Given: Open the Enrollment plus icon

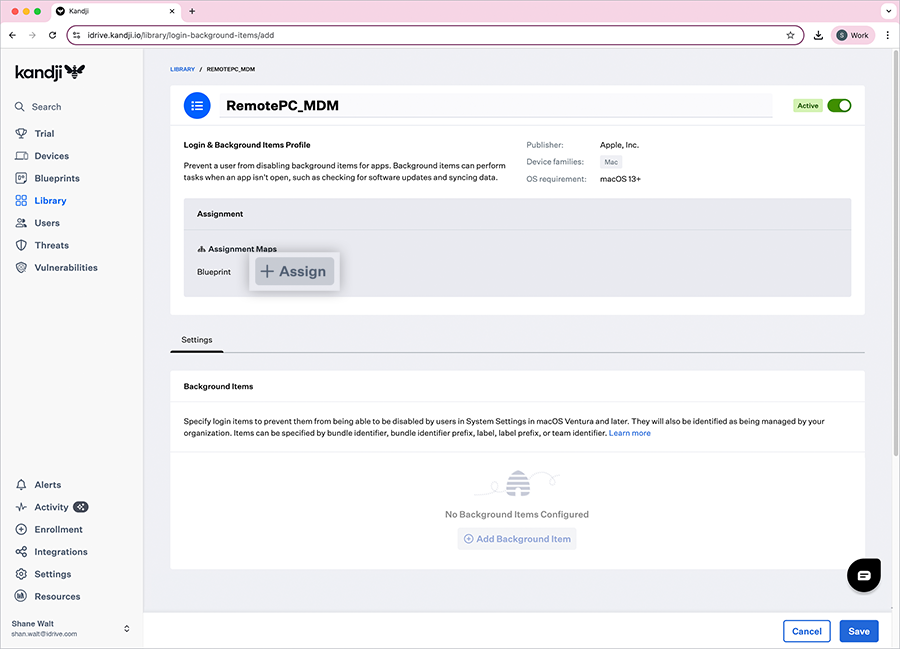Looking at the screenshot, I should 21,530.
